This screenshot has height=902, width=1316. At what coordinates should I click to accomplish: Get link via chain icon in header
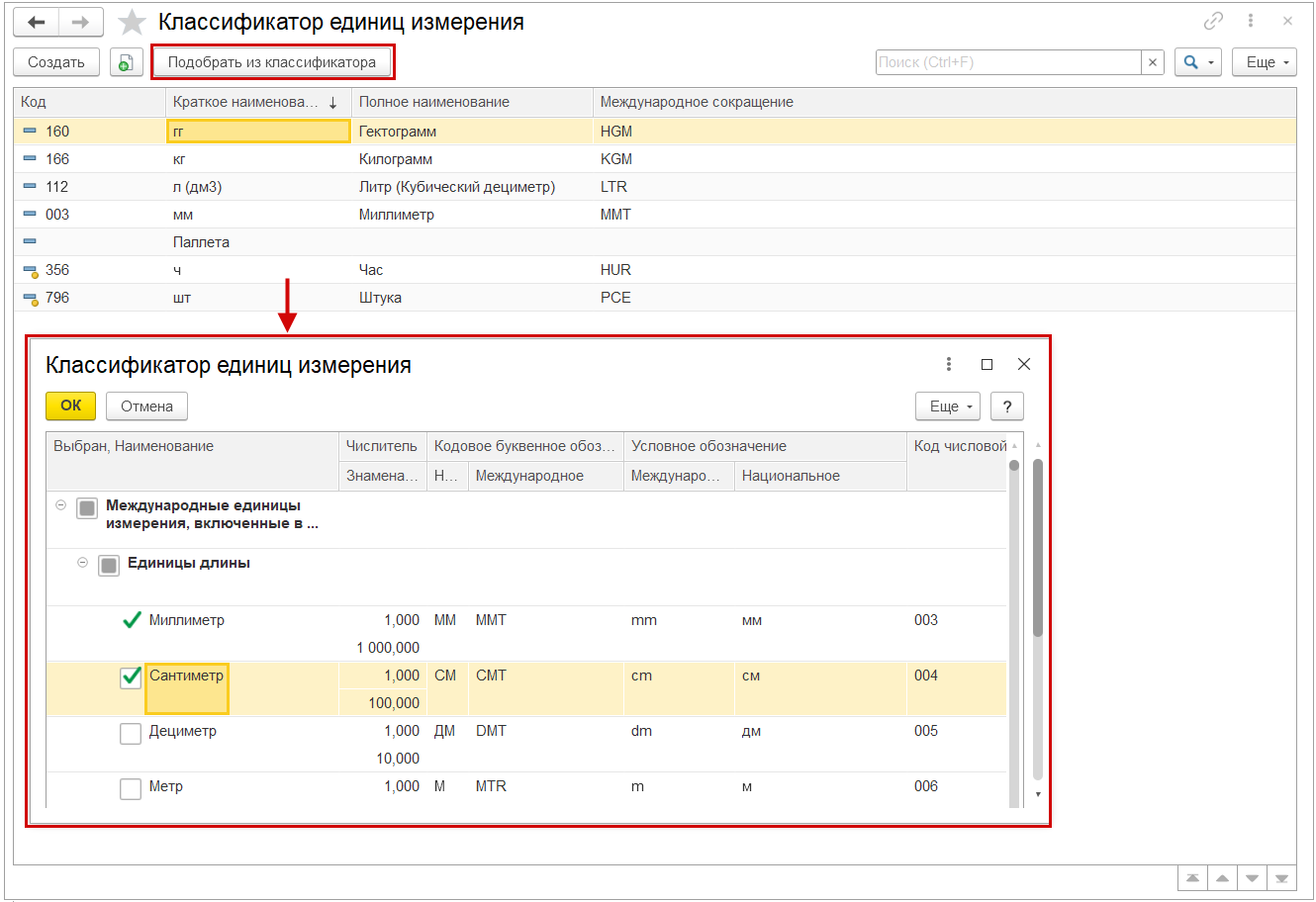pos(1213,21)
